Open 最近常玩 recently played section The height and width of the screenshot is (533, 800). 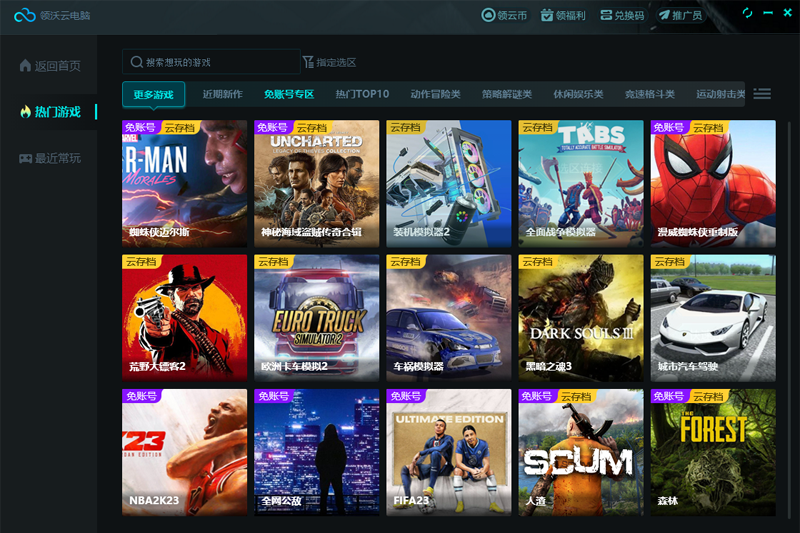tap(50, 158)
